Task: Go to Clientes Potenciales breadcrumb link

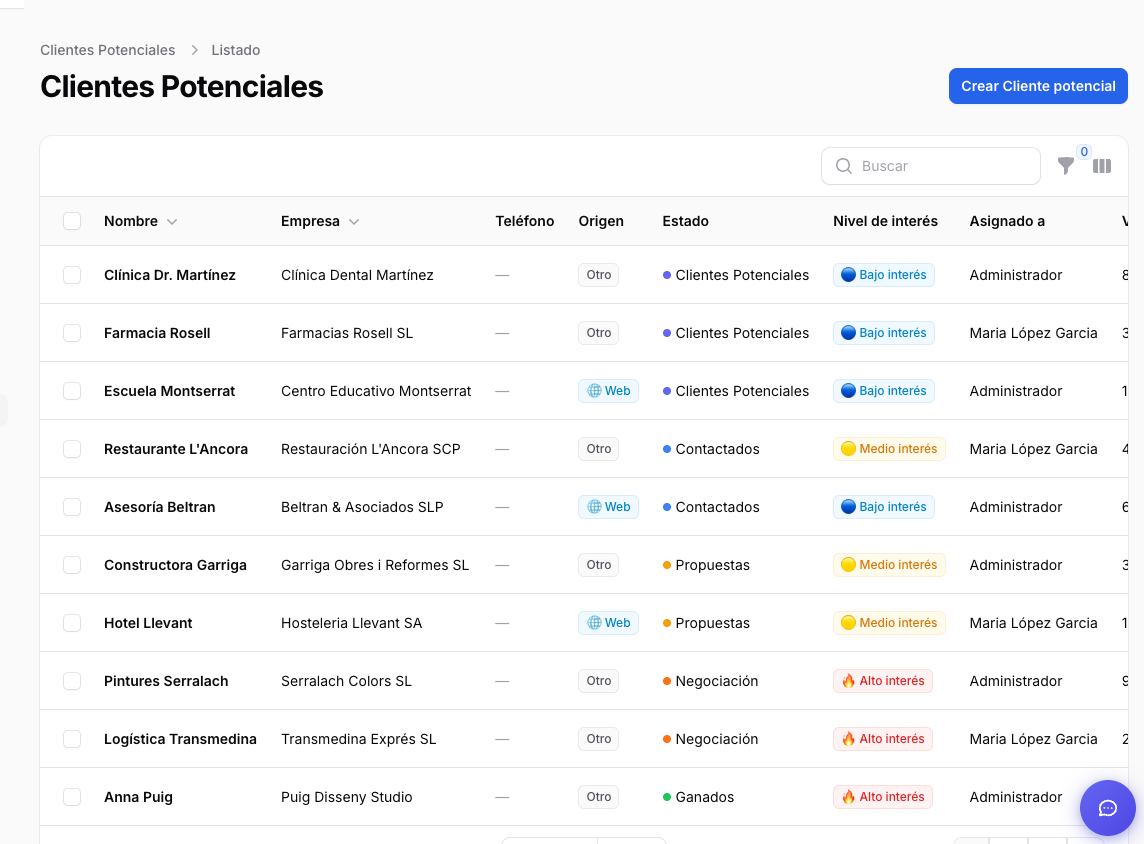Action: 107,50
